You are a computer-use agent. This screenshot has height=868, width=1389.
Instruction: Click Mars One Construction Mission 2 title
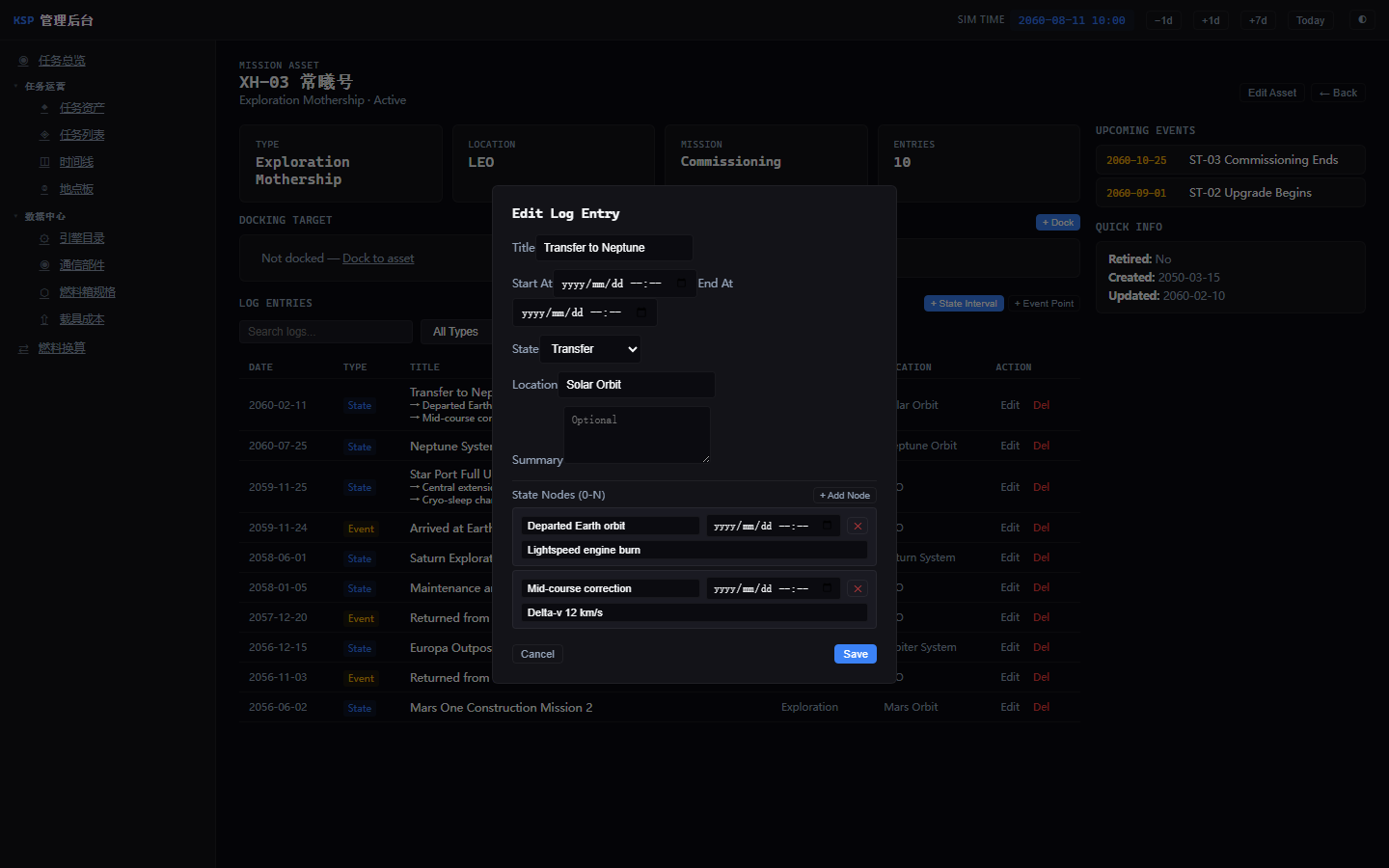pos(501,708)
